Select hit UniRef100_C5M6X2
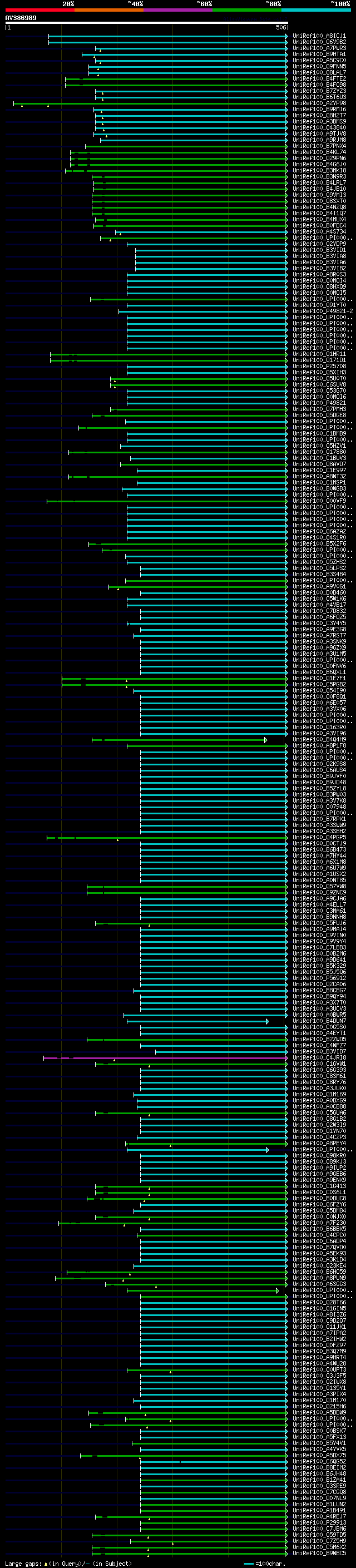356x1568 pixels. coord(319,1547)
